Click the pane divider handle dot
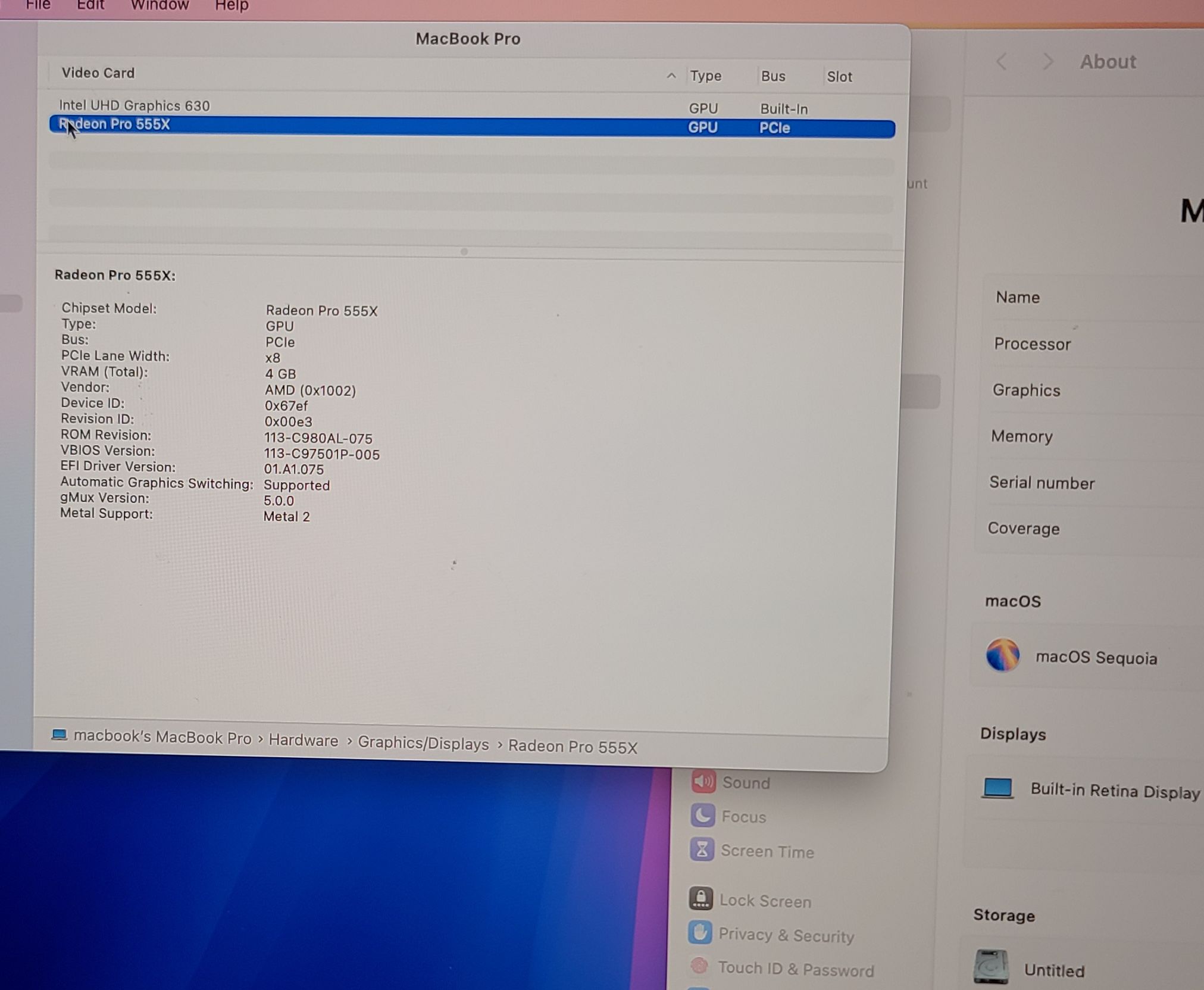 (x=464, y=252)
